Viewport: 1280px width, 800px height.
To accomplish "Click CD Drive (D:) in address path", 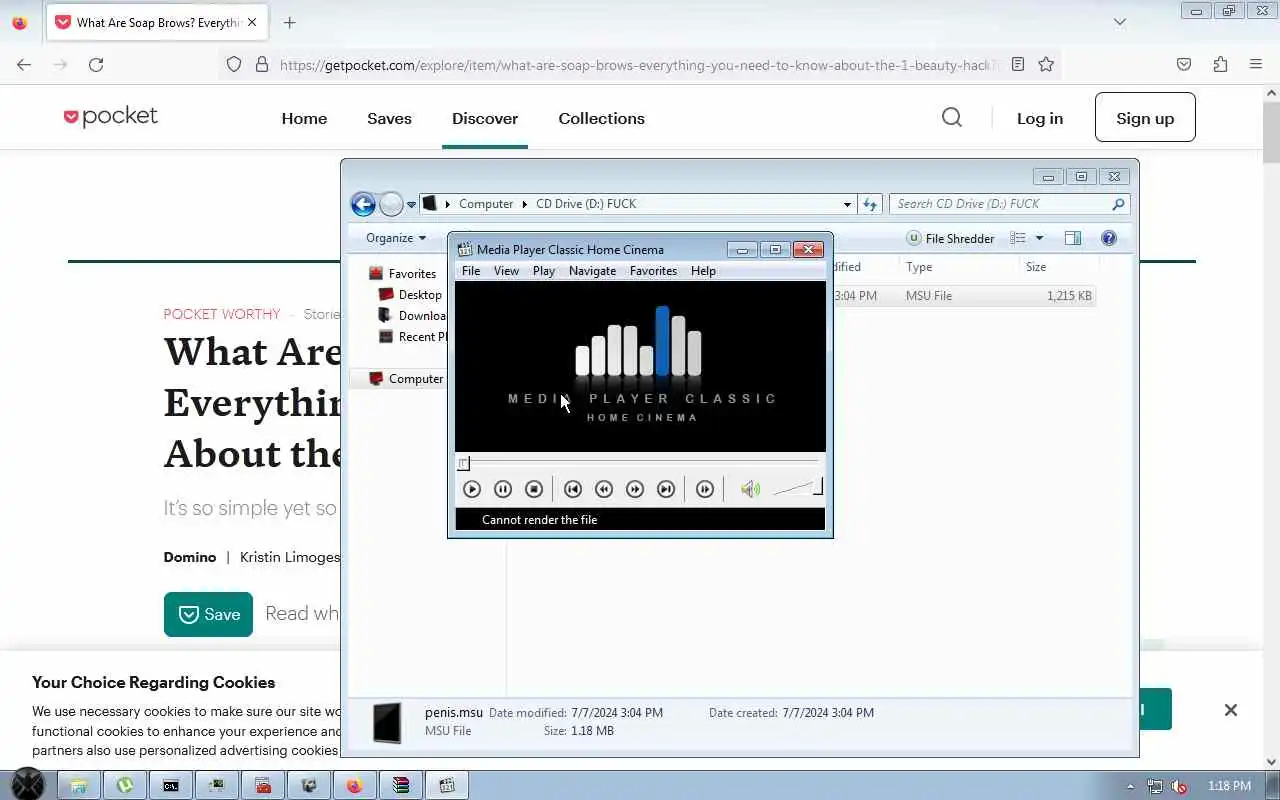I will pyautogui.click(x=586, y=204).
